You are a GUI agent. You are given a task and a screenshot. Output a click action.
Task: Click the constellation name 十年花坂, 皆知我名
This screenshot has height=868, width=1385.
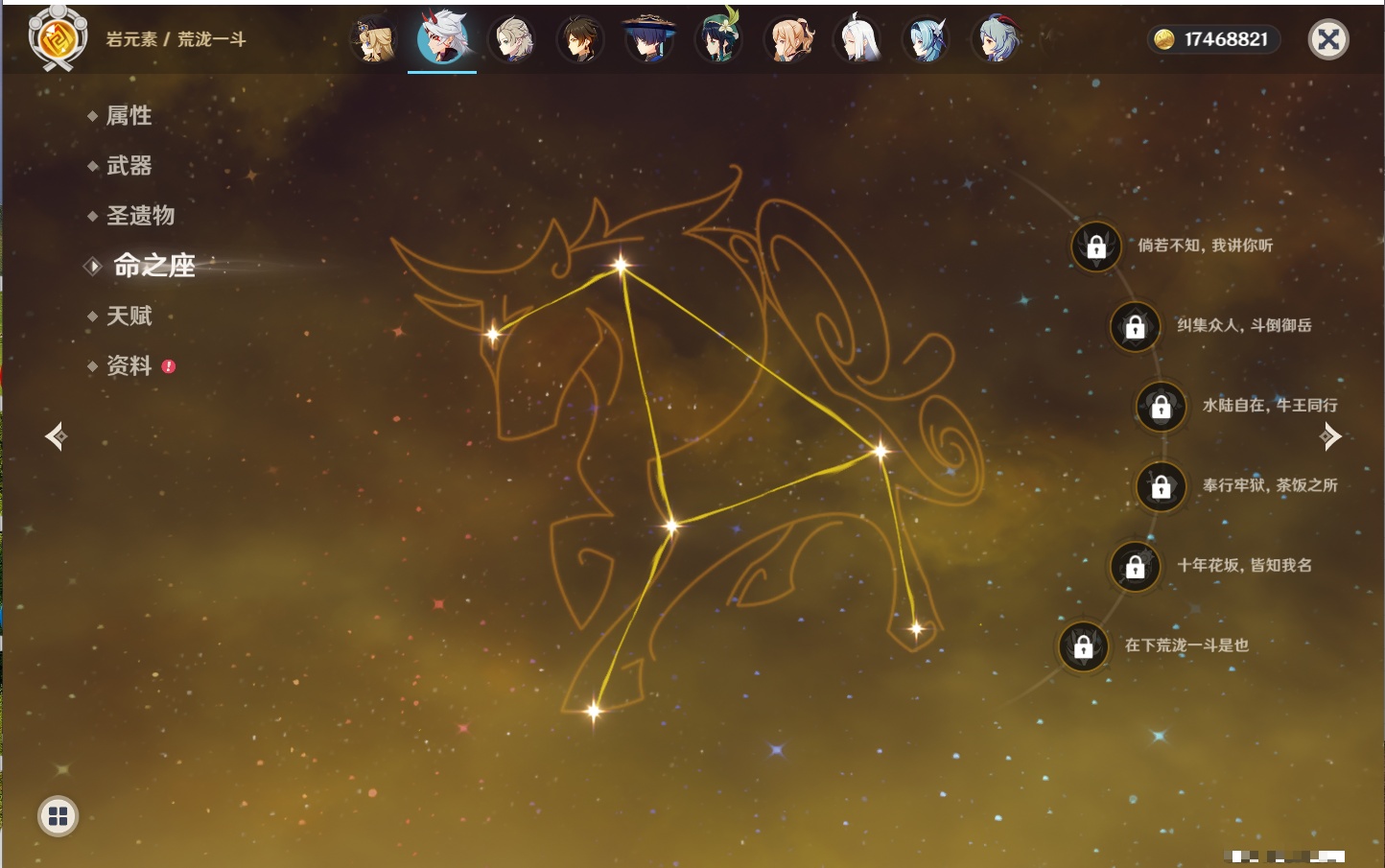pyautogui.click(x=1244, y=565)
